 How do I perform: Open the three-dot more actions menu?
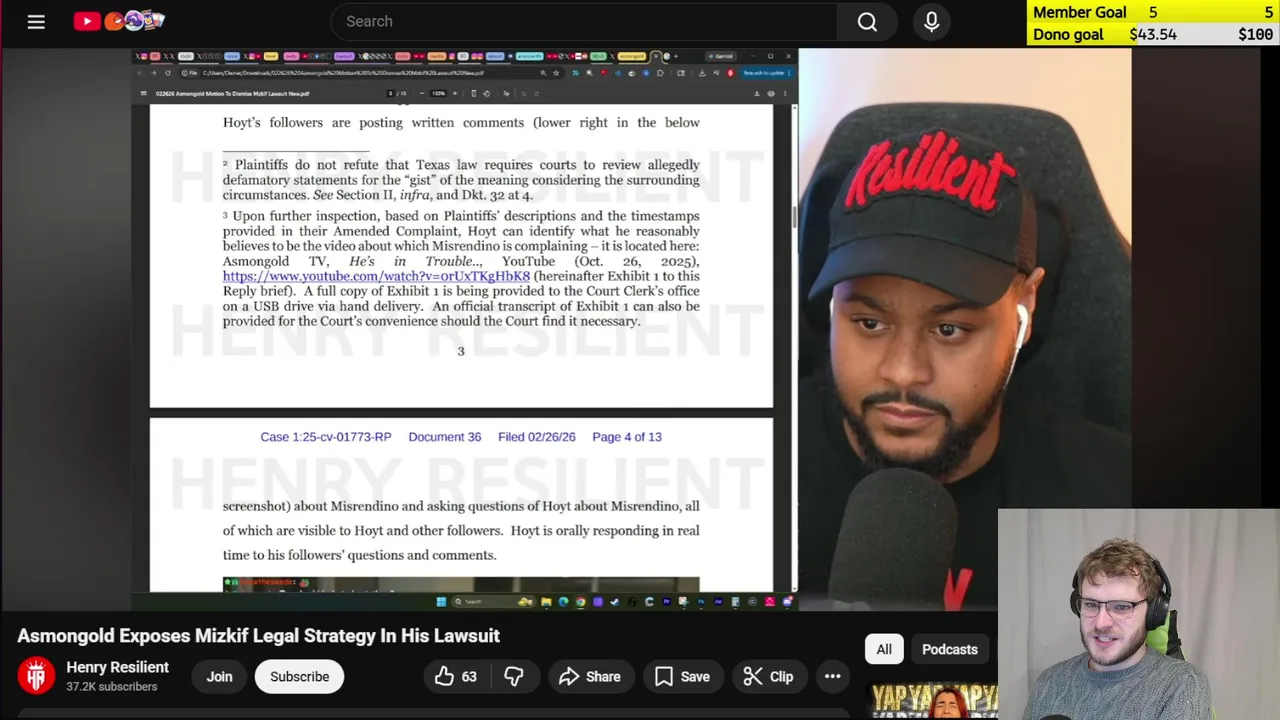tap(832, 677)
